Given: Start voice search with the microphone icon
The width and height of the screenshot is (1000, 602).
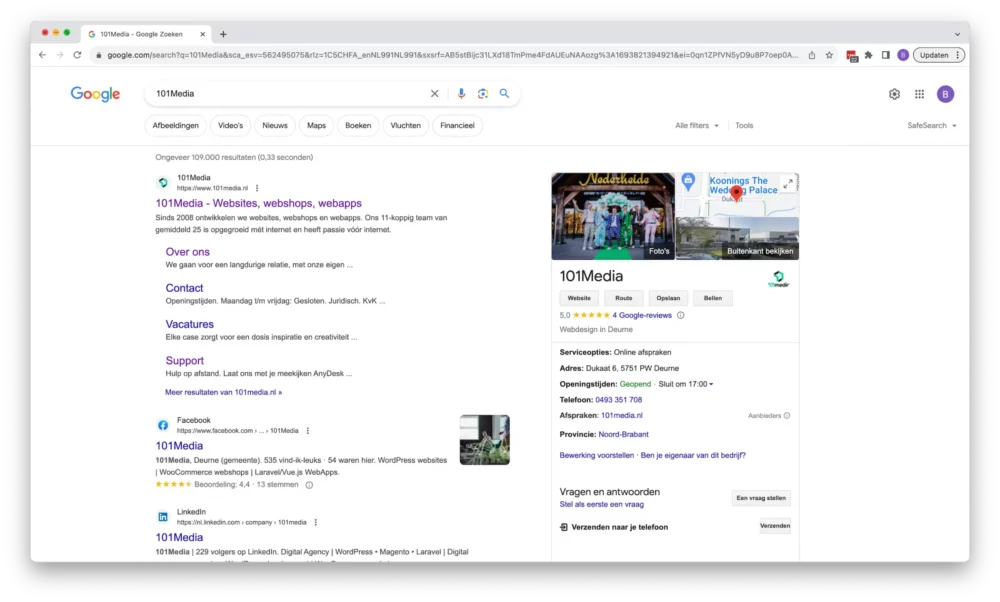Looking at the screenshot, I should pos(461,94).
